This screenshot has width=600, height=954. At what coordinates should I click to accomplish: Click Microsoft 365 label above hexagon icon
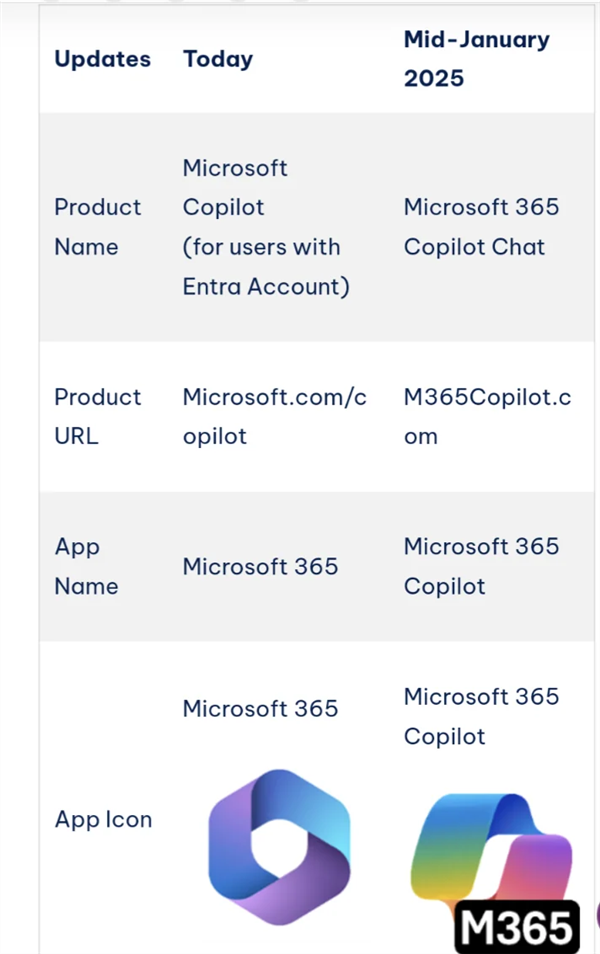point(260,709)
